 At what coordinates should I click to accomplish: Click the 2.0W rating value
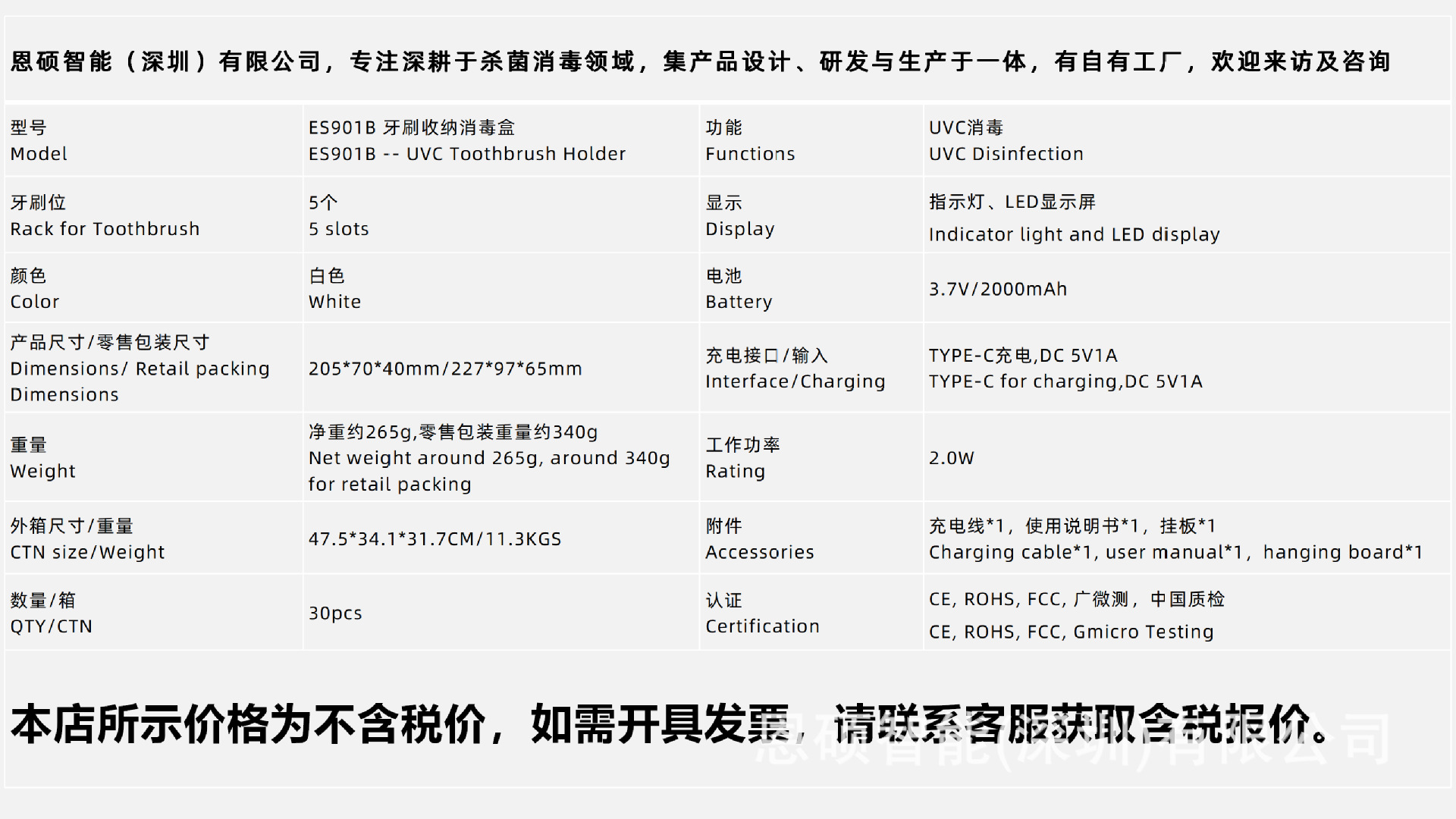951,458
